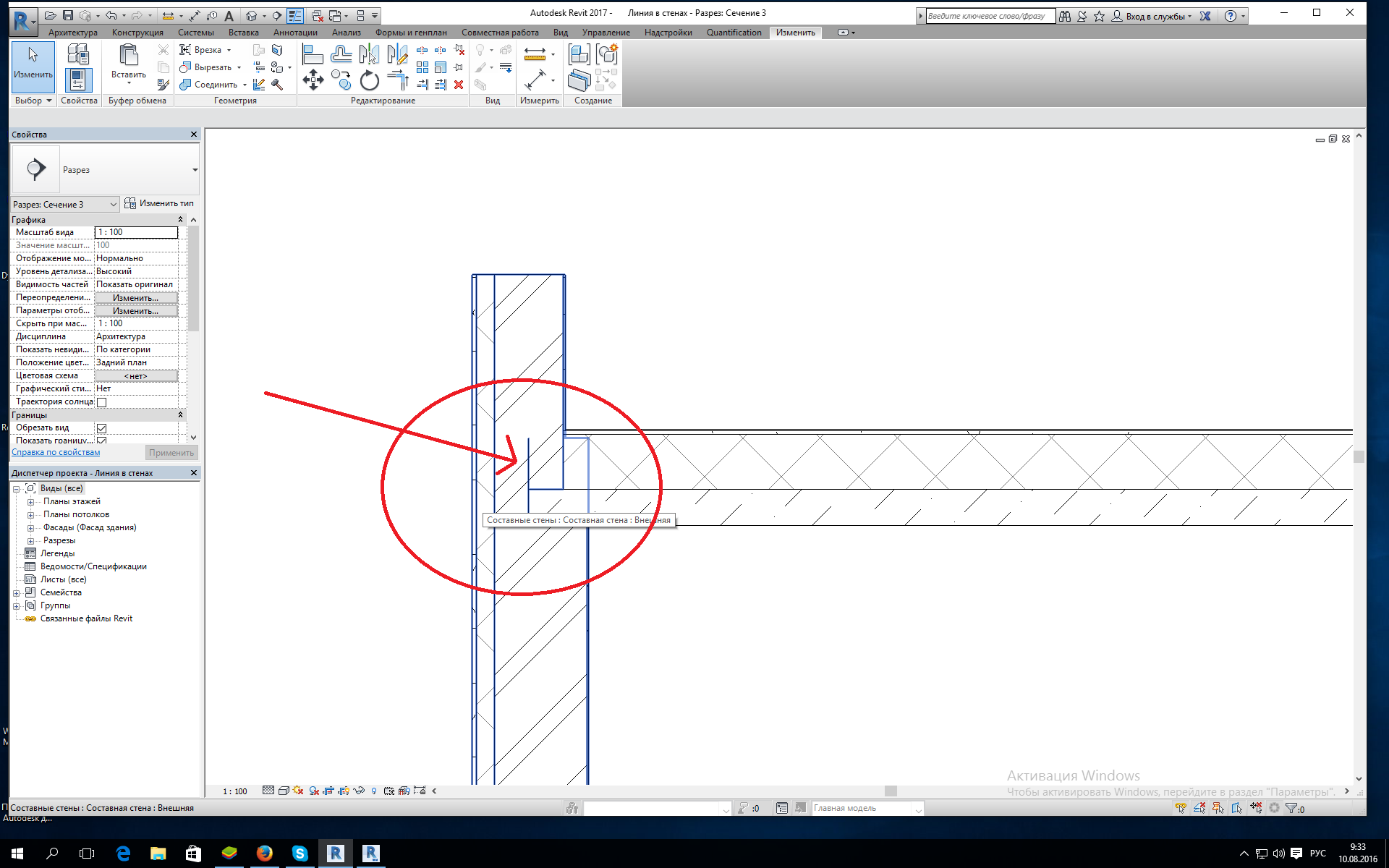Image resolution: width=1389 pixels, height=868 pixels.
Task: Select the Modify arrow tool
Action: point(33,67)
